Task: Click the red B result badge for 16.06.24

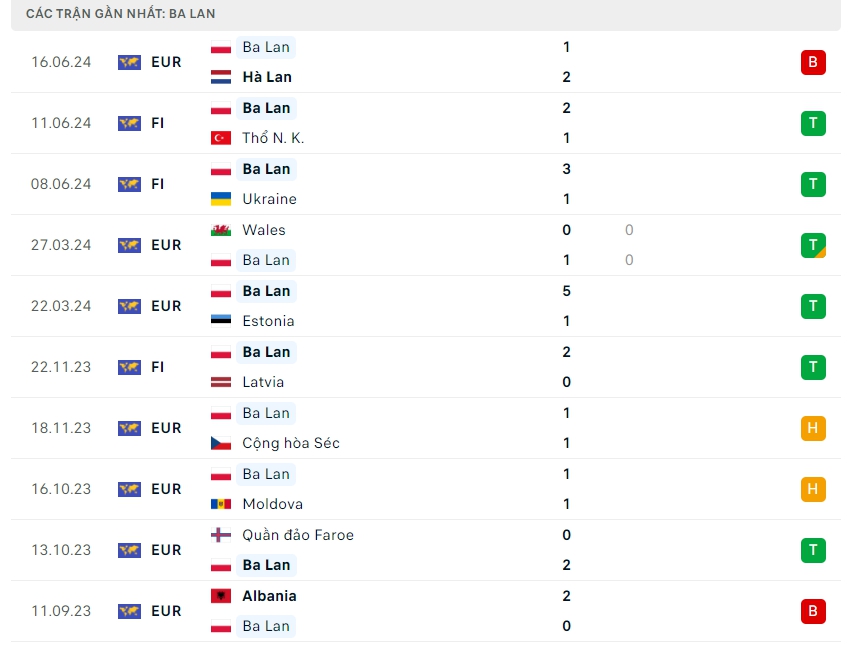Action: [x=813, y=62]
